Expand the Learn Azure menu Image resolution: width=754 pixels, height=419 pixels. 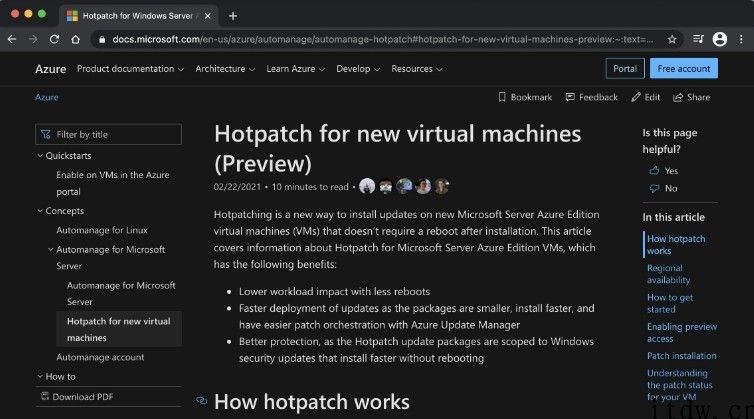(x=296, y=69)
